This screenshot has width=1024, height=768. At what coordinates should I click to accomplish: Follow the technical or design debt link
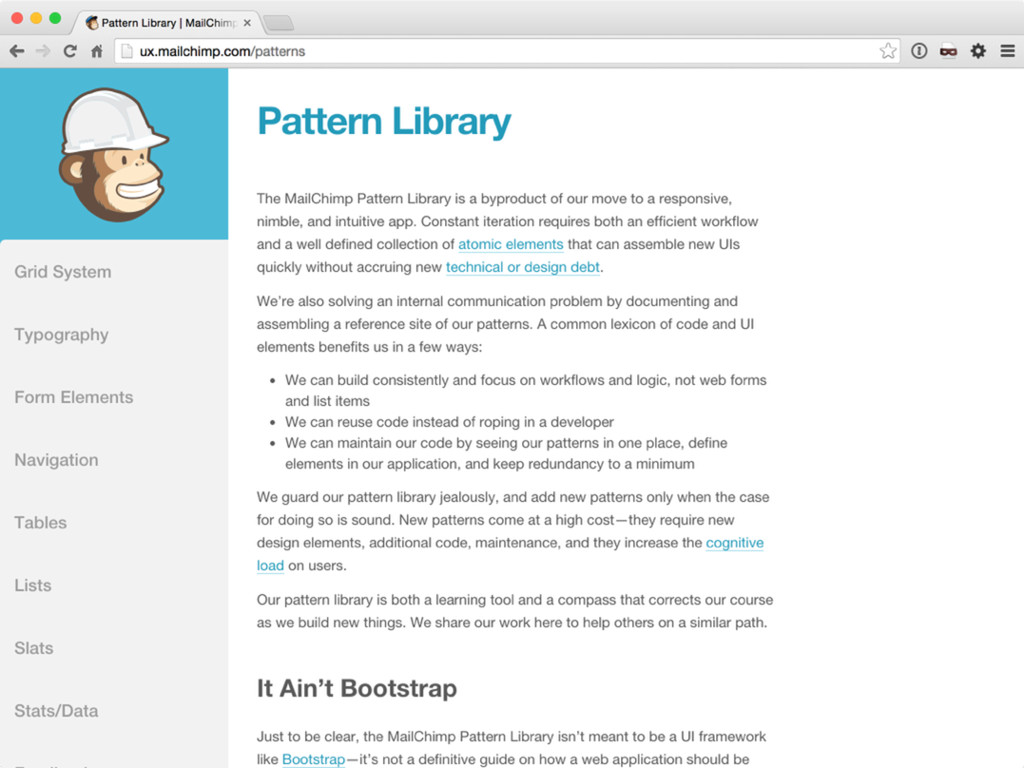click(522, 267)
